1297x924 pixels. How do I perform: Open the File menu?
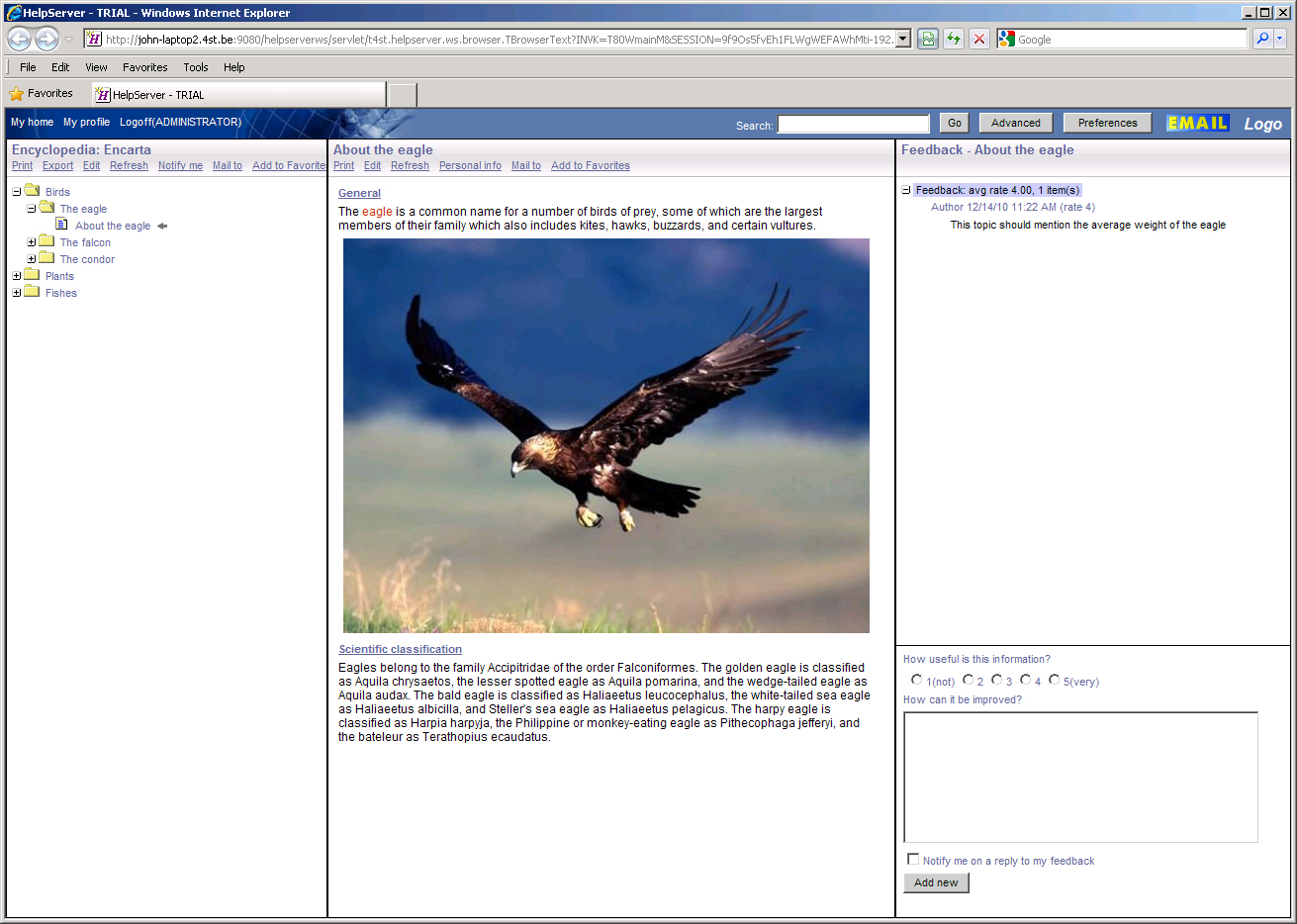click(28, 67)
